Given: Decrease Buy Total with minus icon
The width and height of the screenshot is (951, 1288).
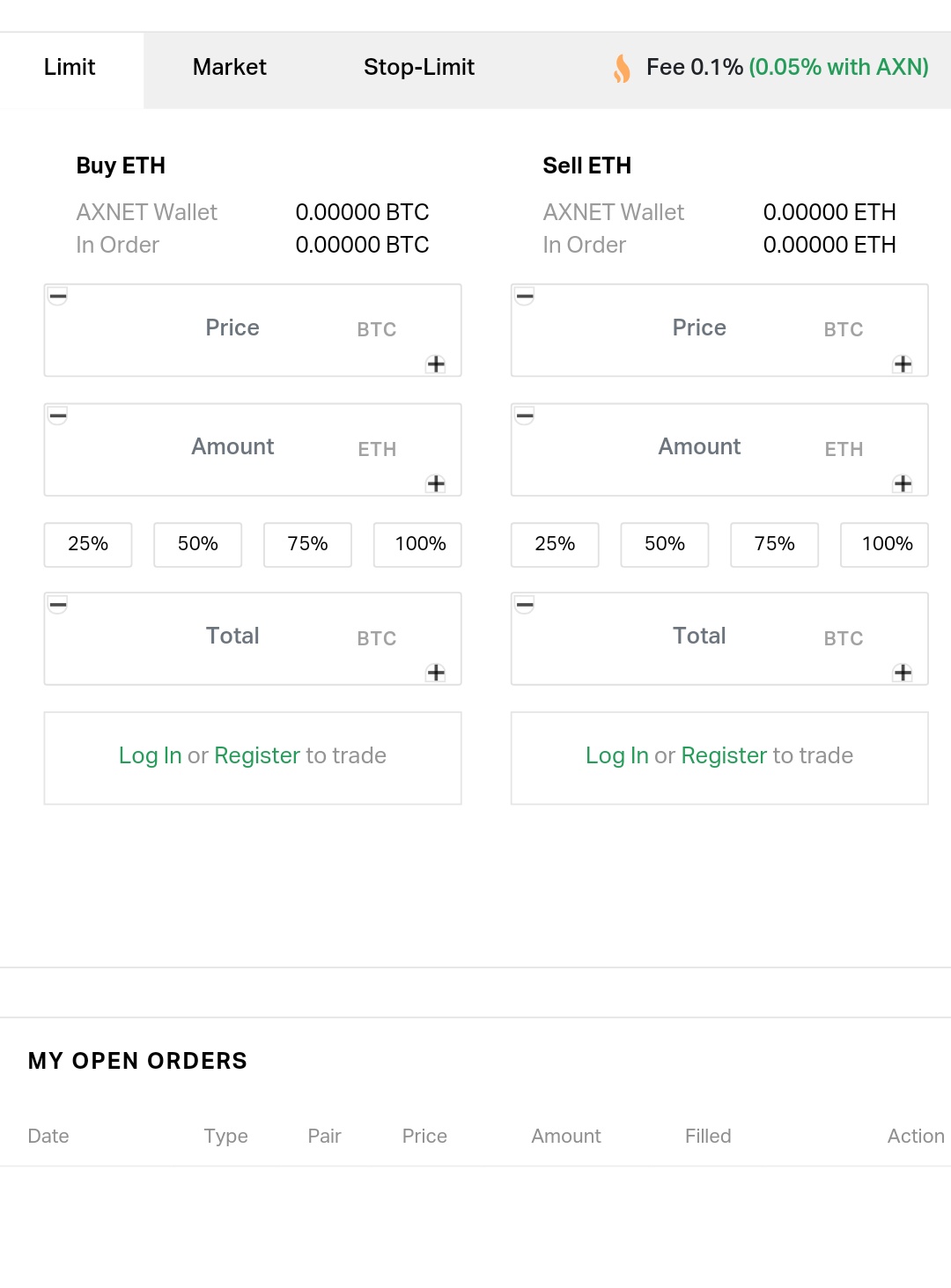Looking at the screenshot, I should point(58,605).
